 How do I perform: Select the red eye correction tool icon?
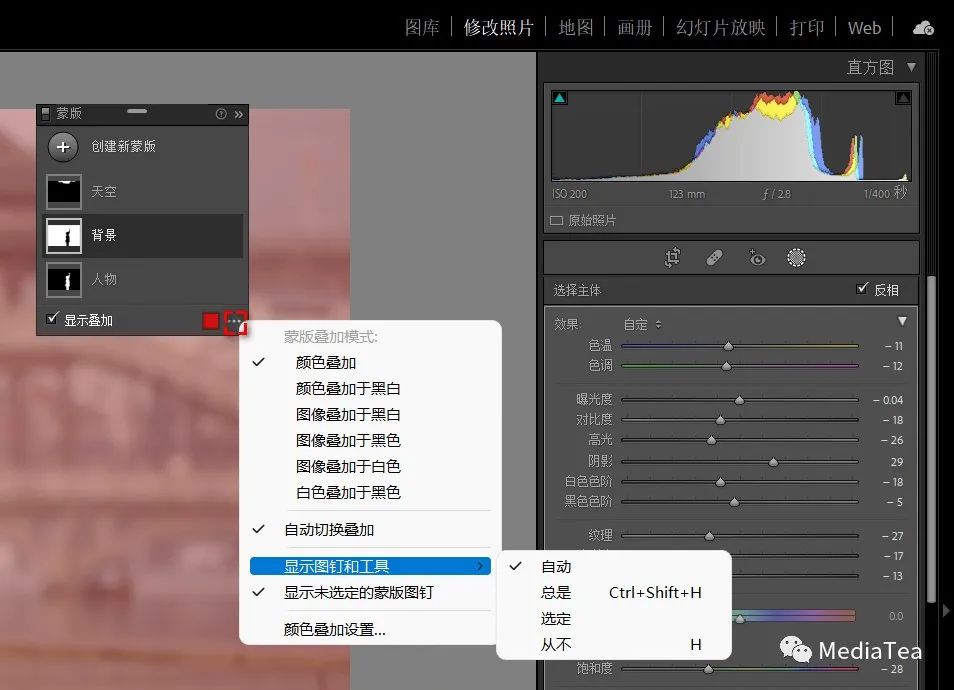click(756, 258)
